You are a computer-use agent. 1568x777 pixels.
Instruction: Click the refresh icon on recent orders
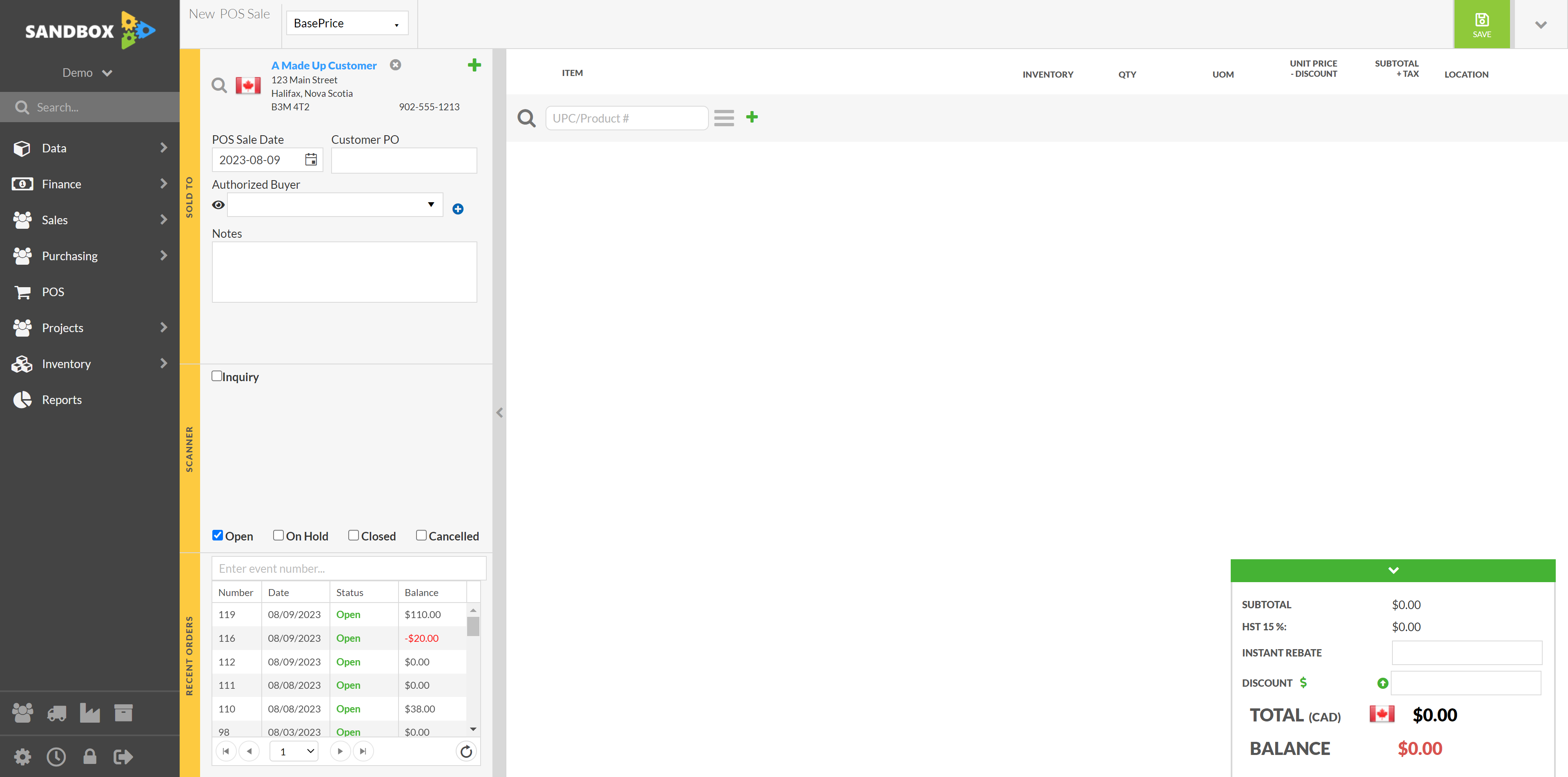[x=466, y=751]
